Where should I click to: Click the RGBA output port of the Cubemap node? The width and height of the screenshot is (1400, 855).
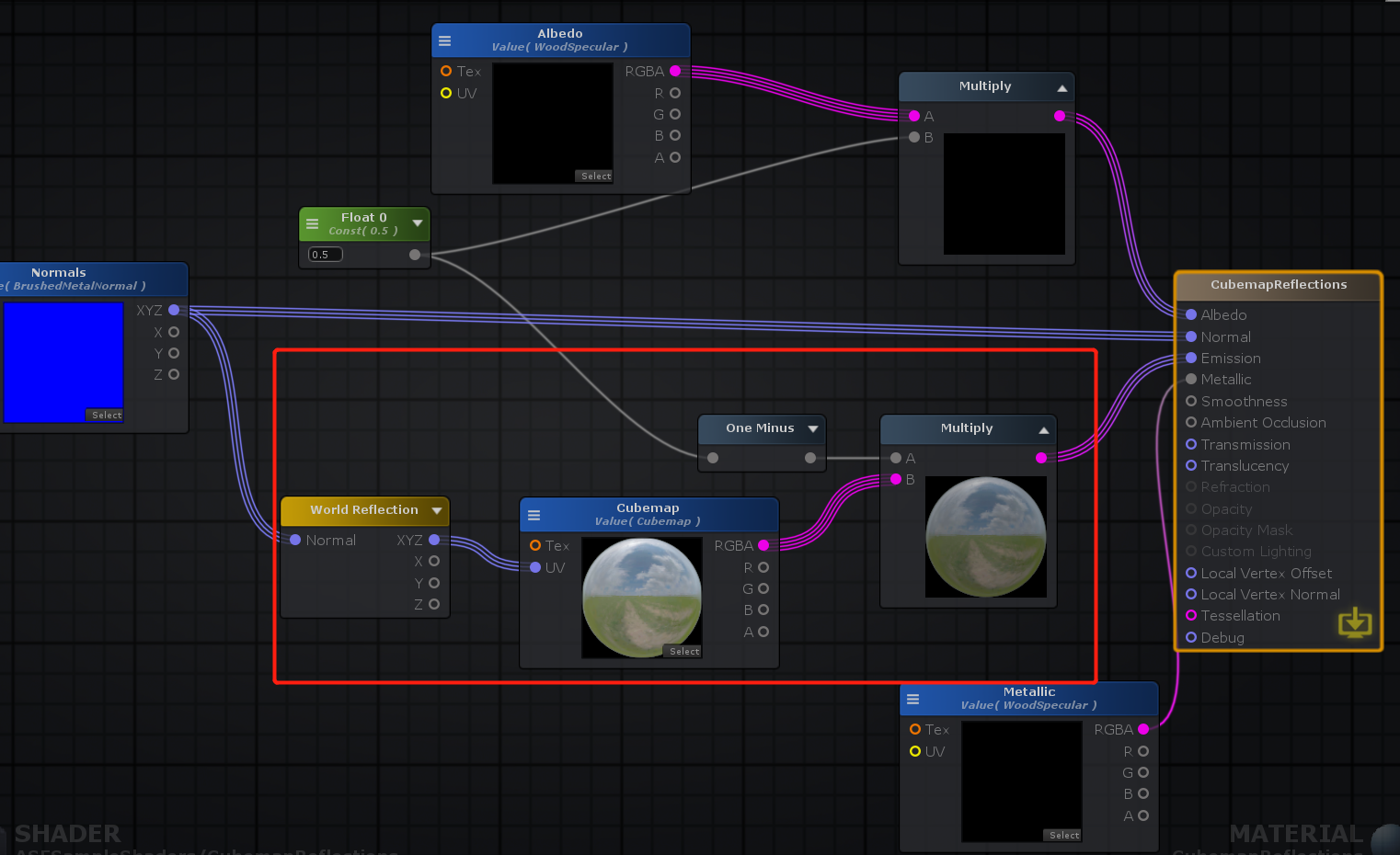(x=763, y=545)
